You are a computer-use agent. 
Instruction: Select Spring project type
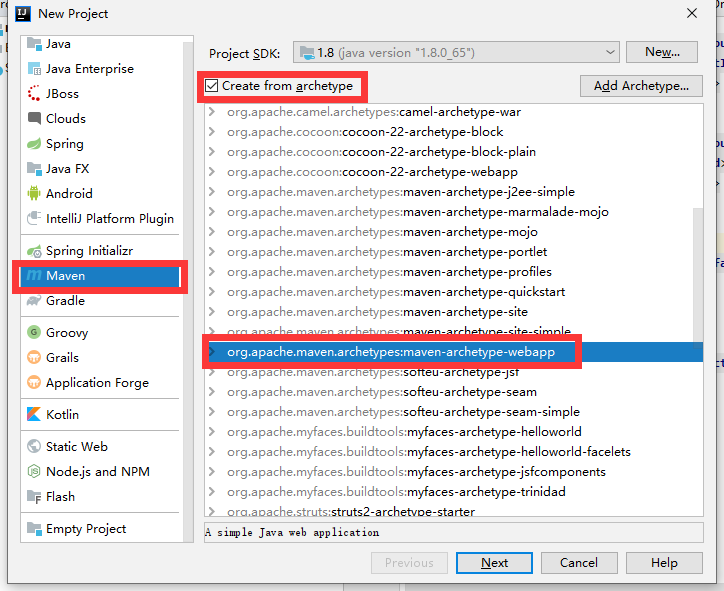101,144
